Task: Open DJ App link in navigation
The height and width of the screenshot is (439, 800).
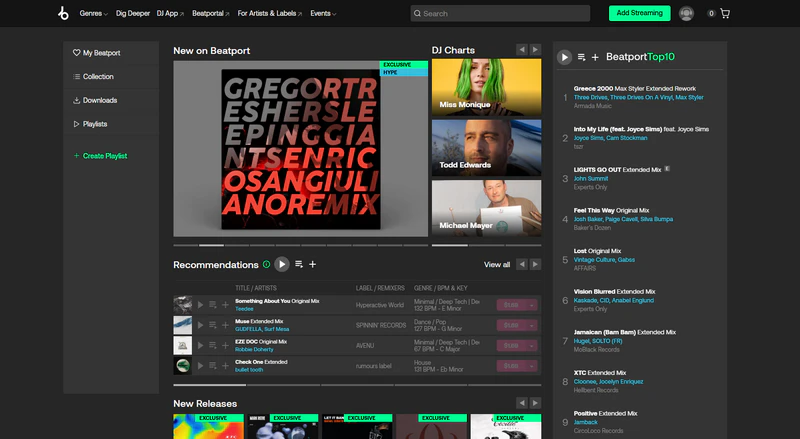Action: (170, 13)
